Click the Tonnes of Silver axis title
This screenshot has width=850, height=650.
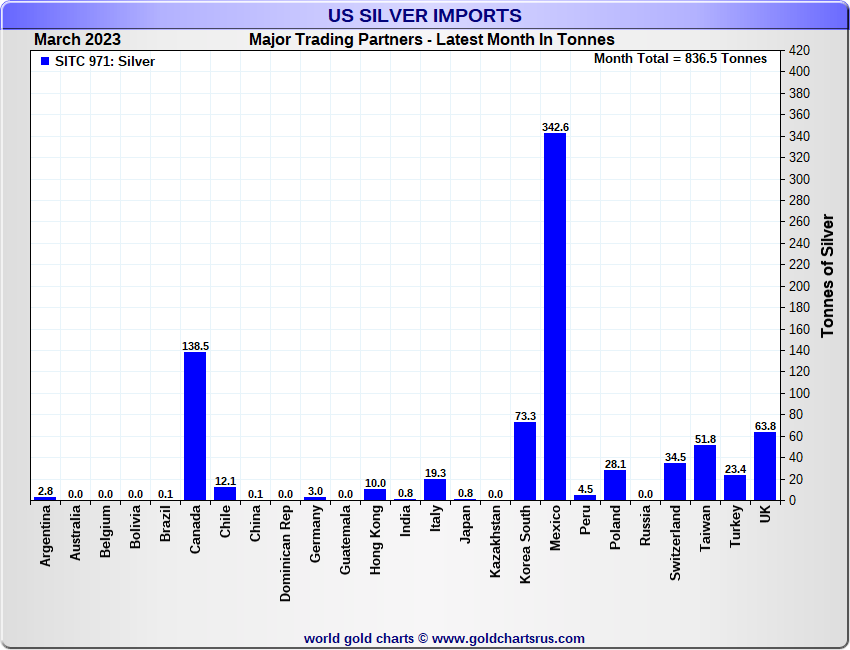coord(827,275)
